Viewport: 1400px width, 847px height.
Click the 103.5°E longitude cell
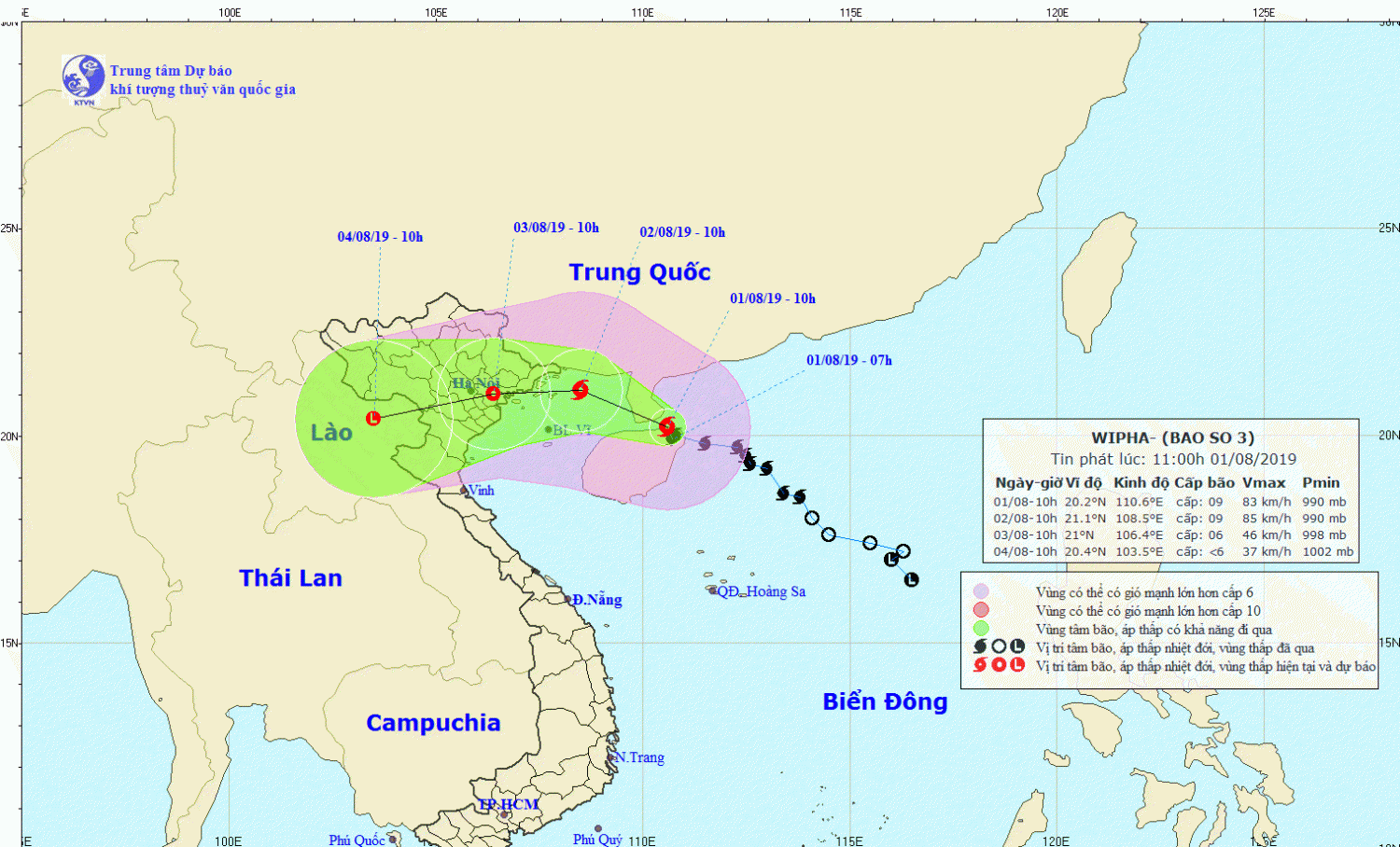(x=1140, y=552)
